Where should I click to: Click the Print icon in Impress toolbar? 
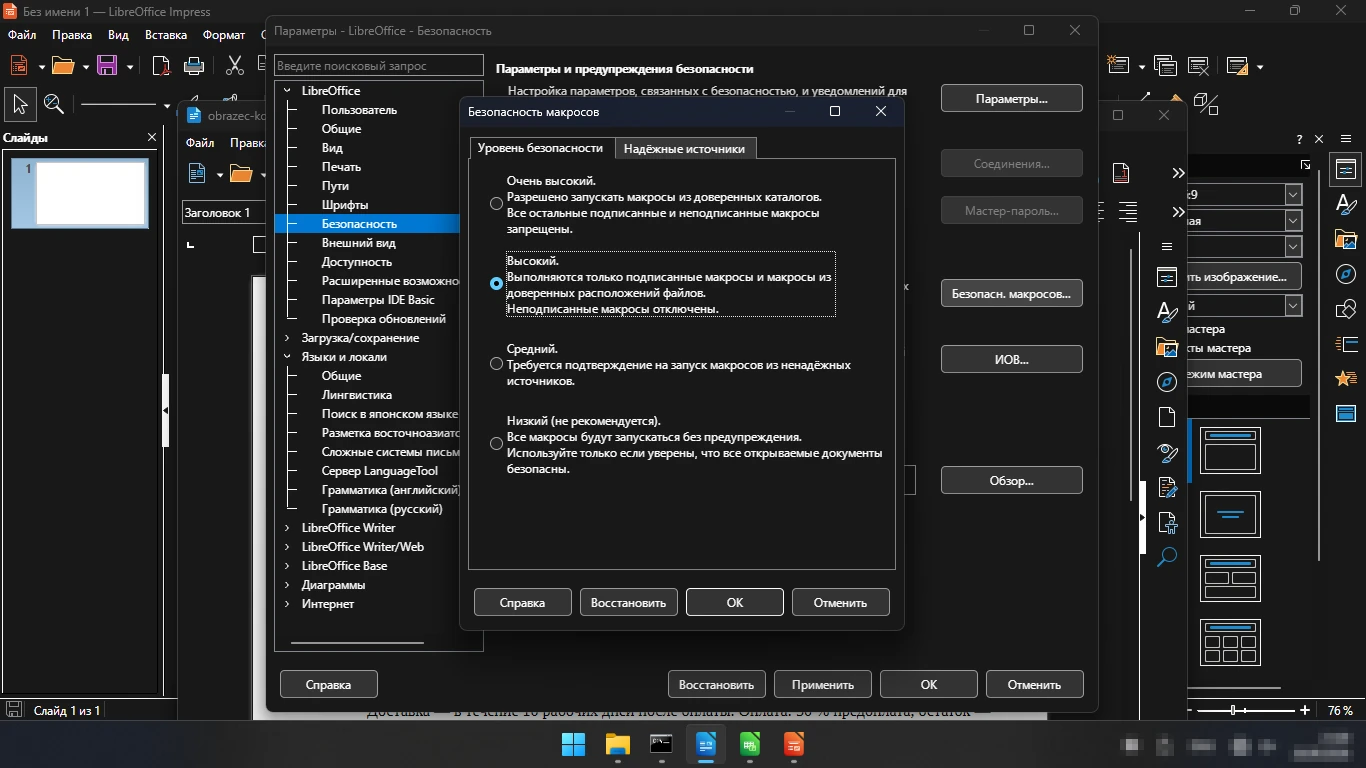[195, 66]
